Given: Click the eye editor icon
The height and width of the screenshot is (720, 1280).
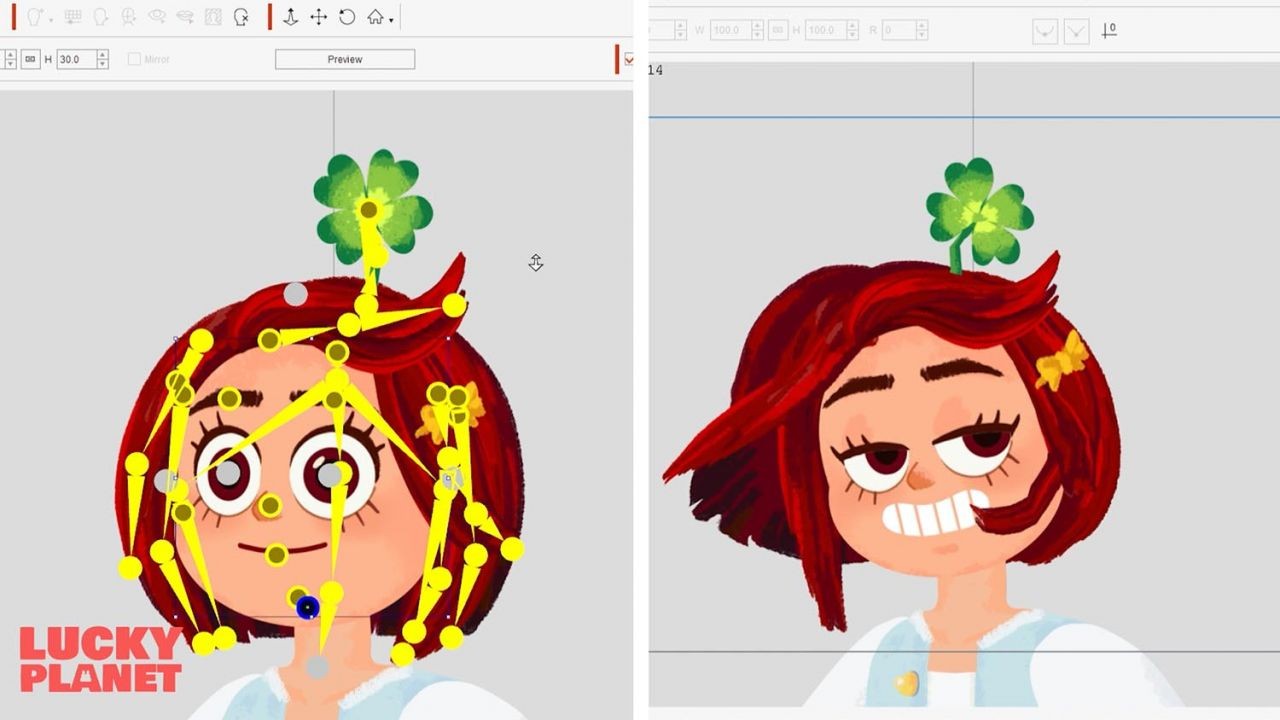Looking at the screenshot, I should (156, 17).
